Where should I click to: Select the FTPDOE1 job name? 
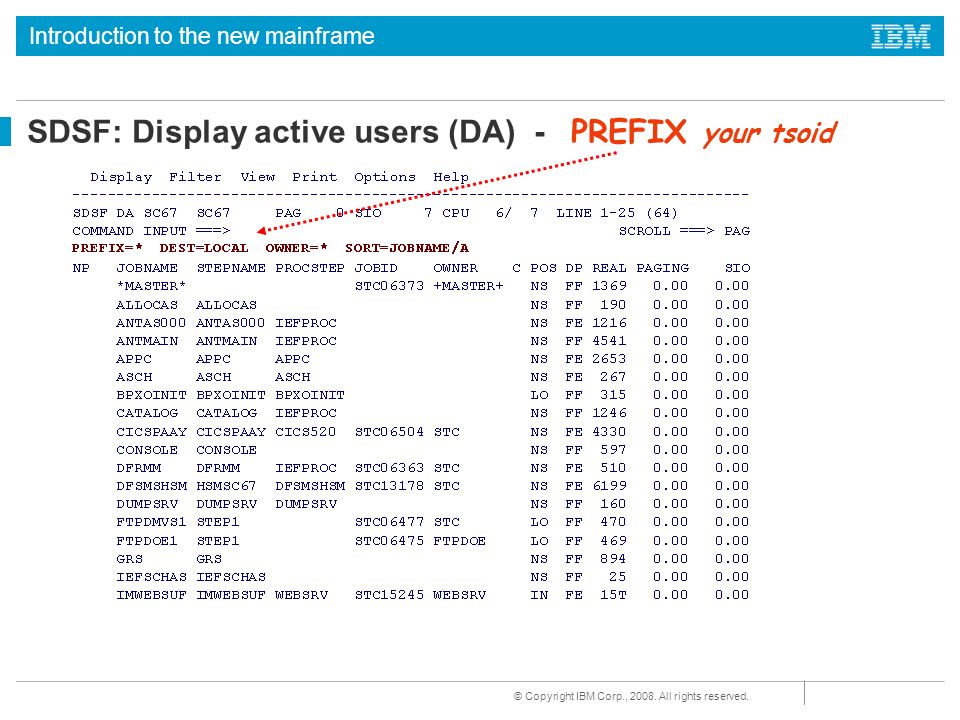(x=146, y=541)
